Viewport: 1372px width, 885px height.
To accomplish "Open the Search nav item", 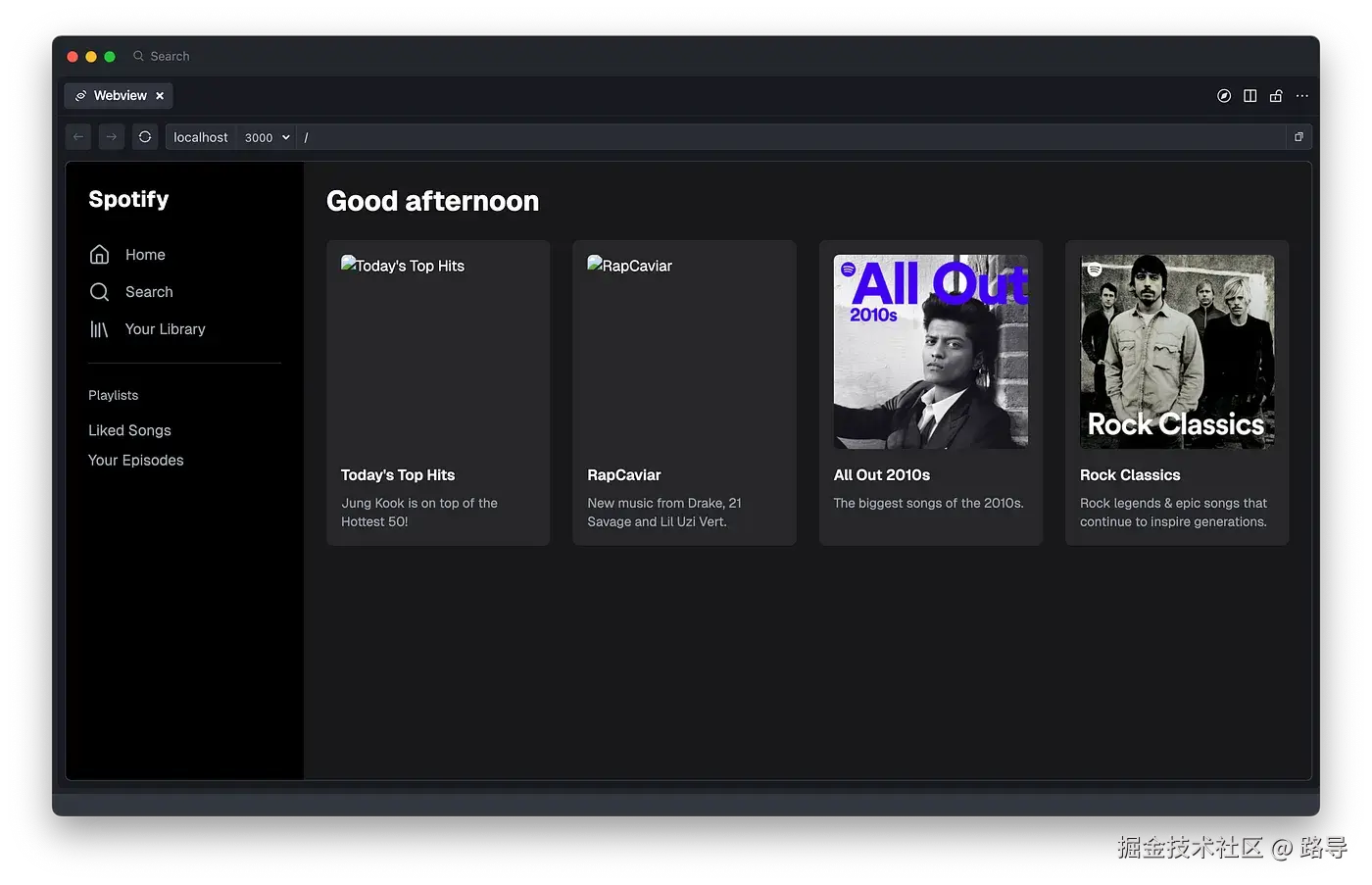I will click(x=149, y=292).
